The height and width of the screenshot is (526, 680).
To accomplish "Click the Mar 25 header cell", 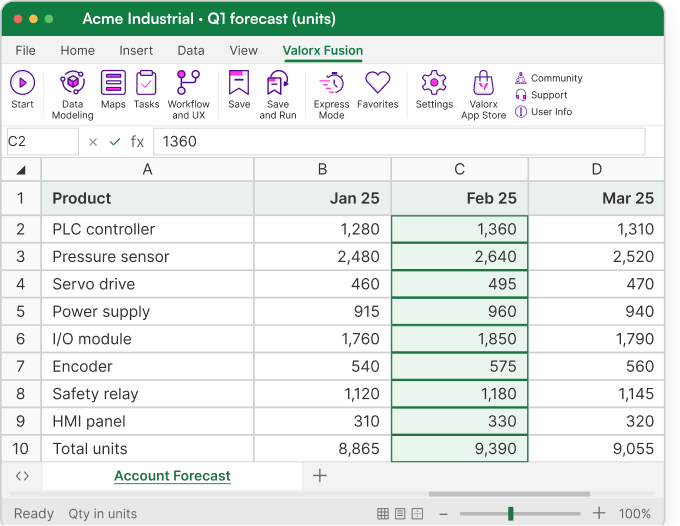I will click(x=597, y=198).
